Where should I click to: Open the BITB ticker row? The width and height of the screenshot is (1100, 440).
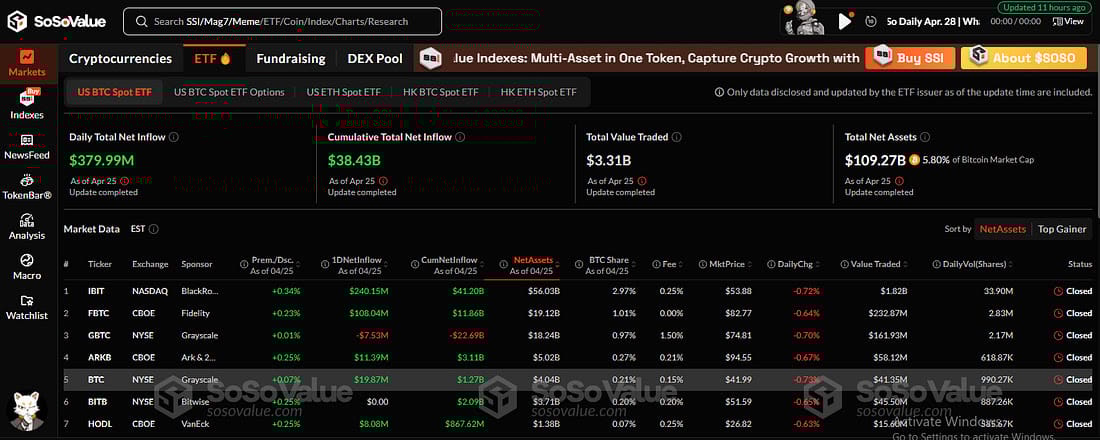(x=578, y=401)
